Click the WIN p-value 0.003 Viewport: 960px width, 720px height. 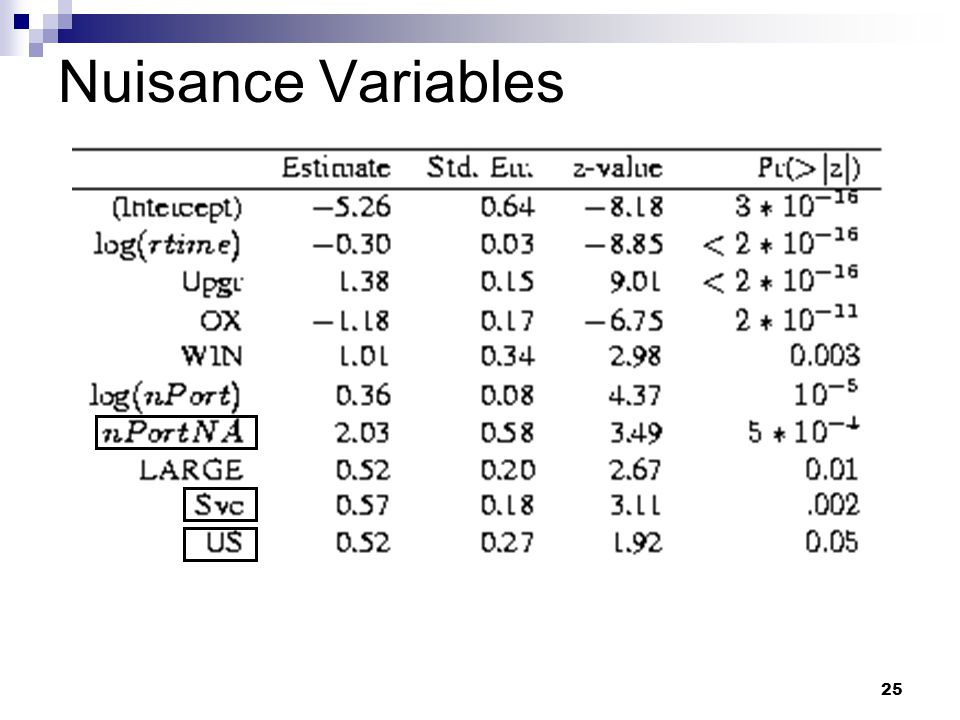(825, 355)
